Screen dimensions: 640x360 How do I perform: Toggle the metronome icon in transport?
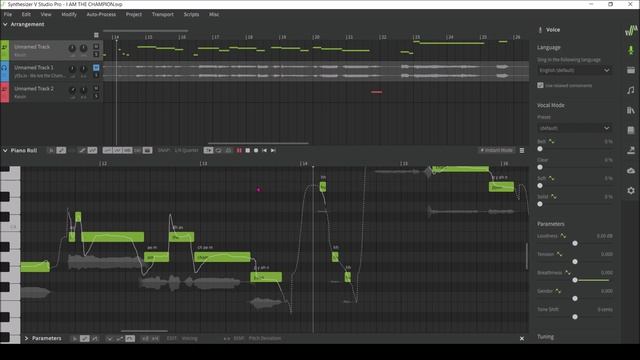[x=229, y=151]
